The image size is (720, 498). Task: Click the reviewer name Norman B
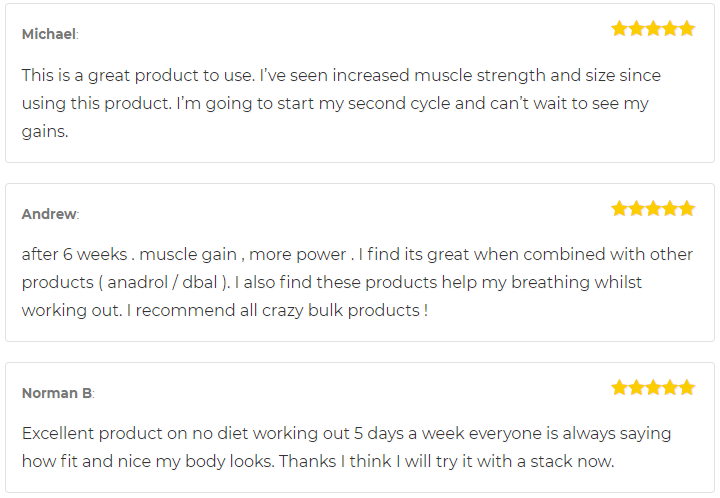57,393
